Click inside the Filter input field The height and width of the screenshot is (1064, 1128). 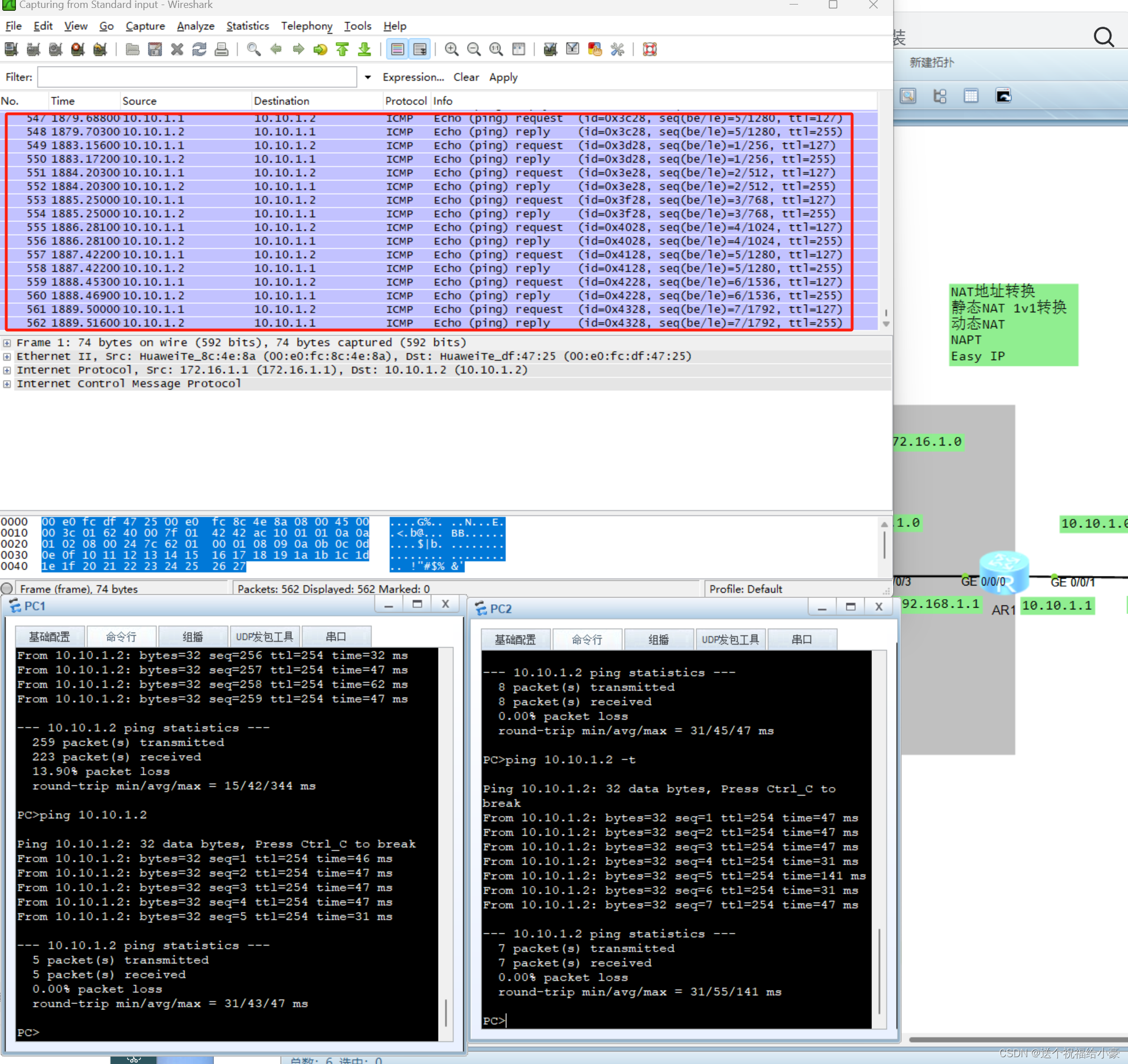pos(197,77)
